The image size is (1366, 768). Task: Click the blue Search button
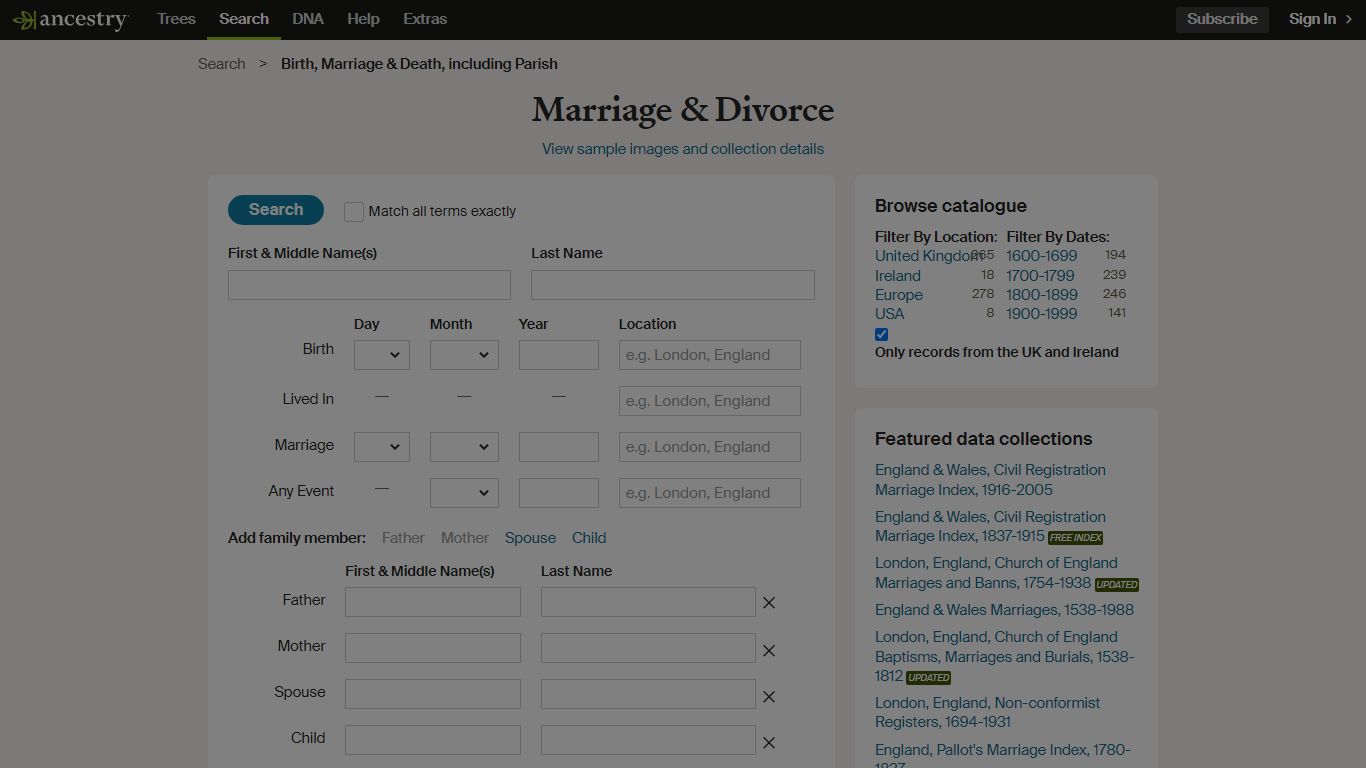coord(276,210)
